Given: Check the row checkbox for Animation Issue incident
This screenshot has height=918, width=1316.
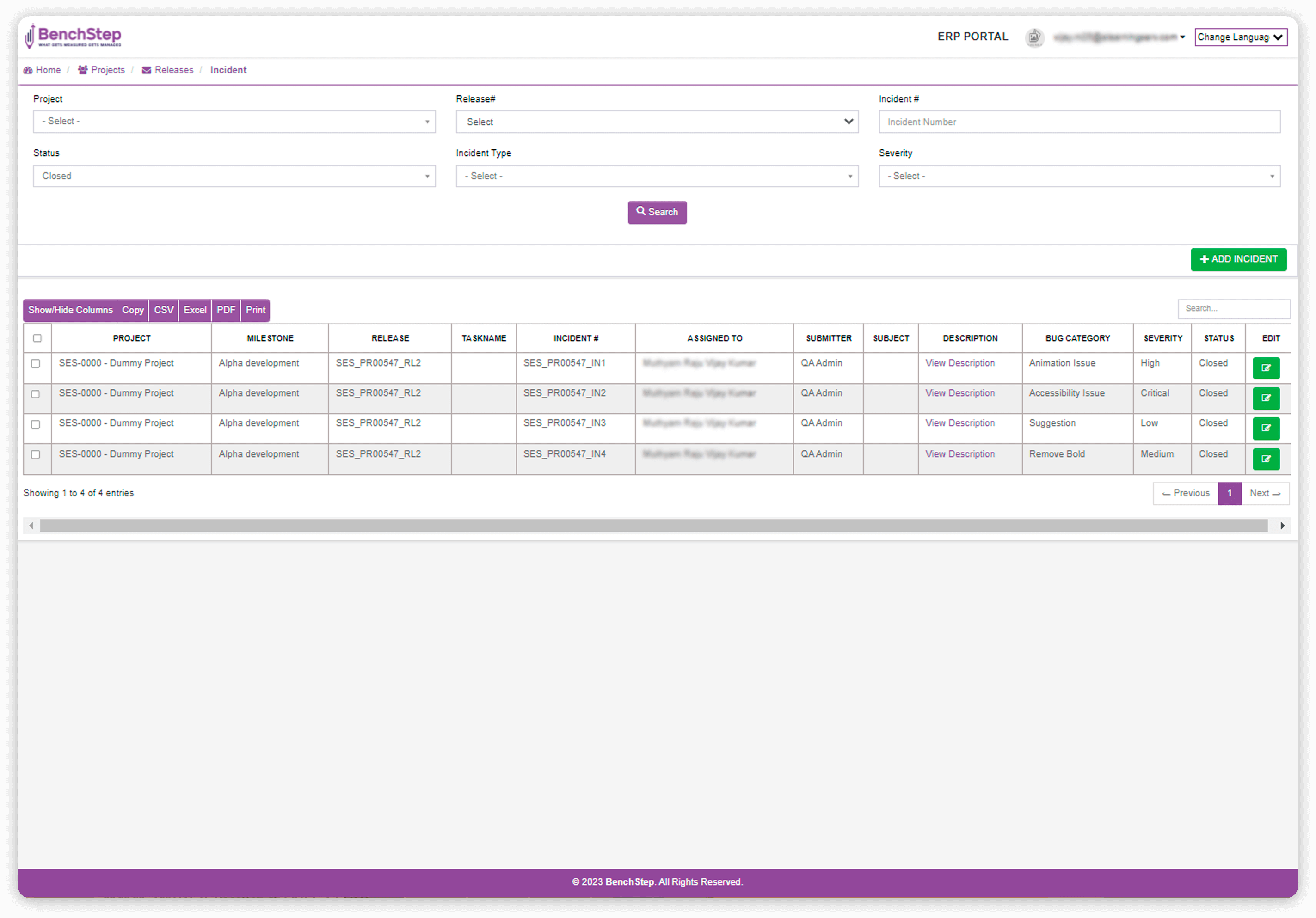Looking at the screenshot, I should click(x=36, y=364).
